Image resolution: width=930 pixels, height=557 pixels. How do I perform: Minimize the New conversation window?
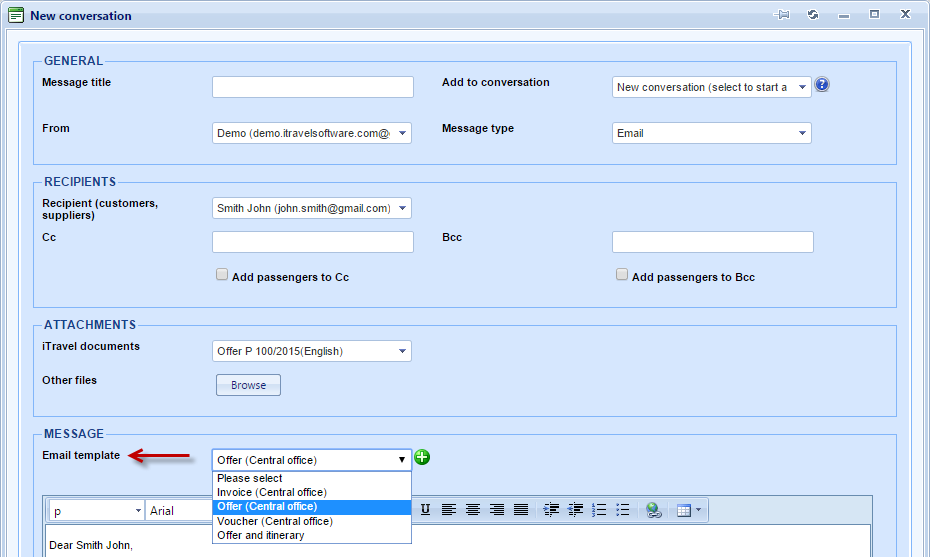[x=843, y=16]
